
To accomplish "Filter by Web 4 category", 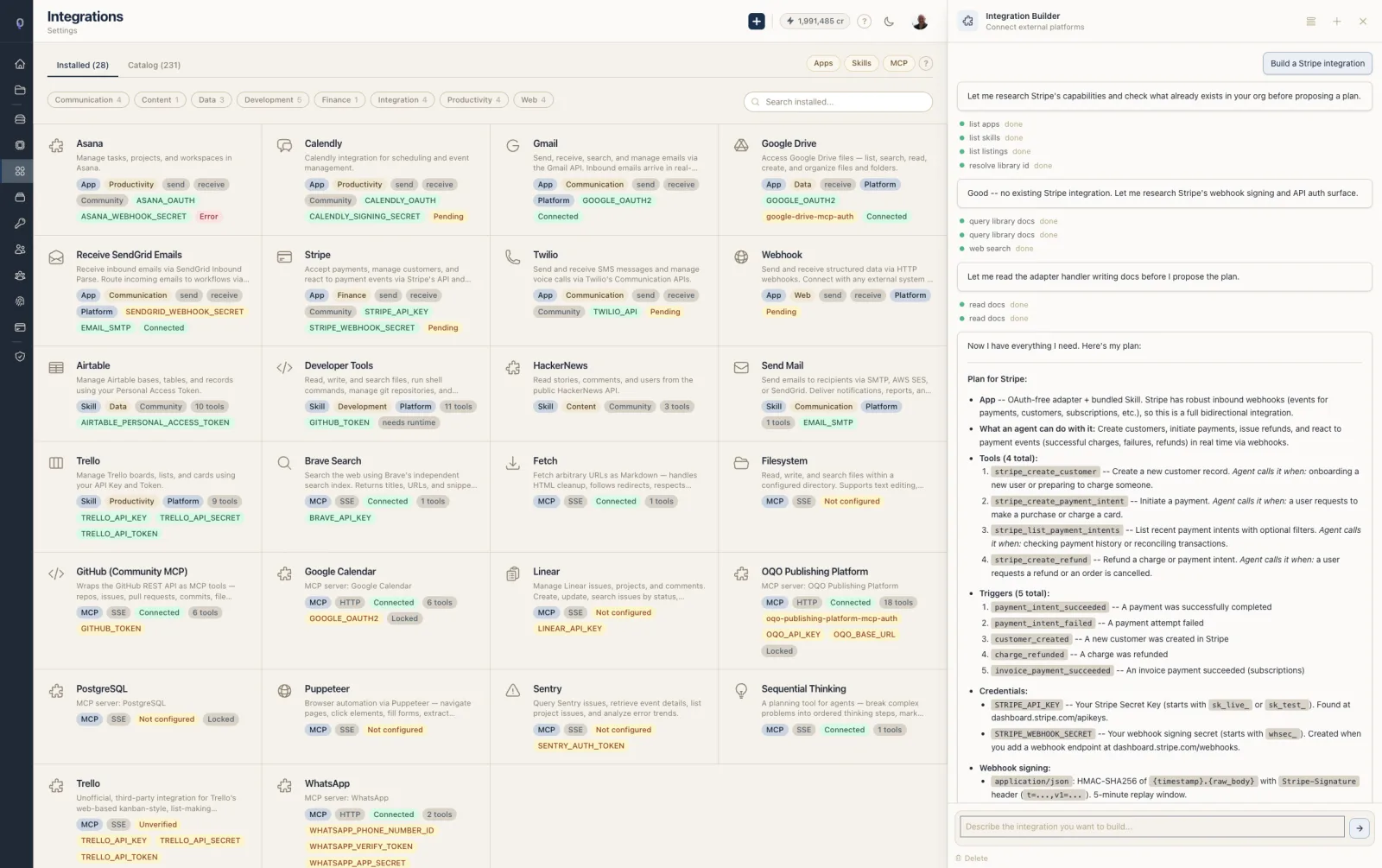I will (533, 100).
